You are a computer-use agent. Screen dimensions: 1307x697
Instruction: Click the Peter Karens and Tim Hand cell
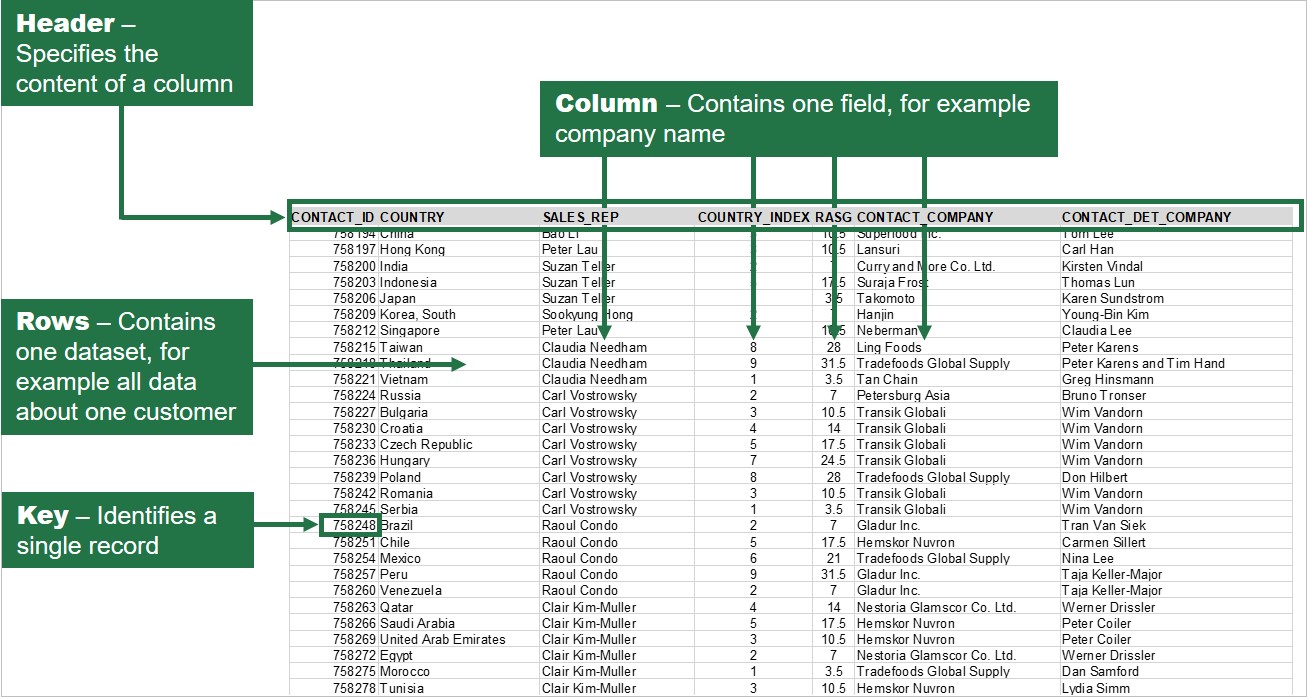(1143, 363)
